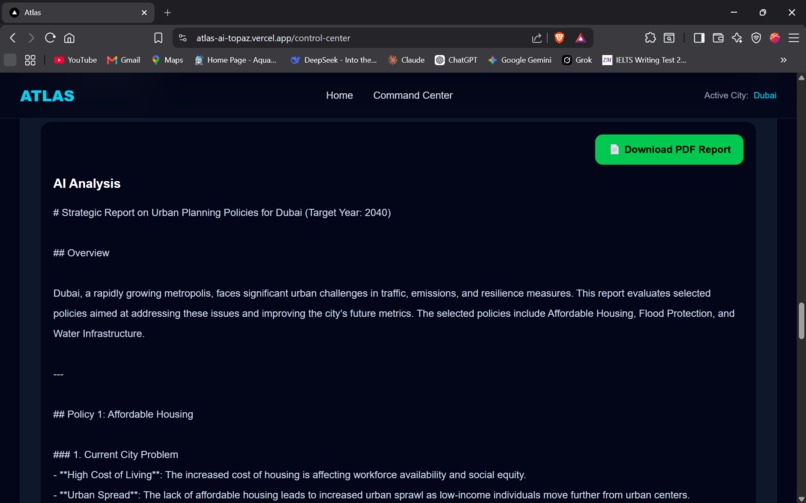Click the leftmost gray bookmarks bar icon

10,60
